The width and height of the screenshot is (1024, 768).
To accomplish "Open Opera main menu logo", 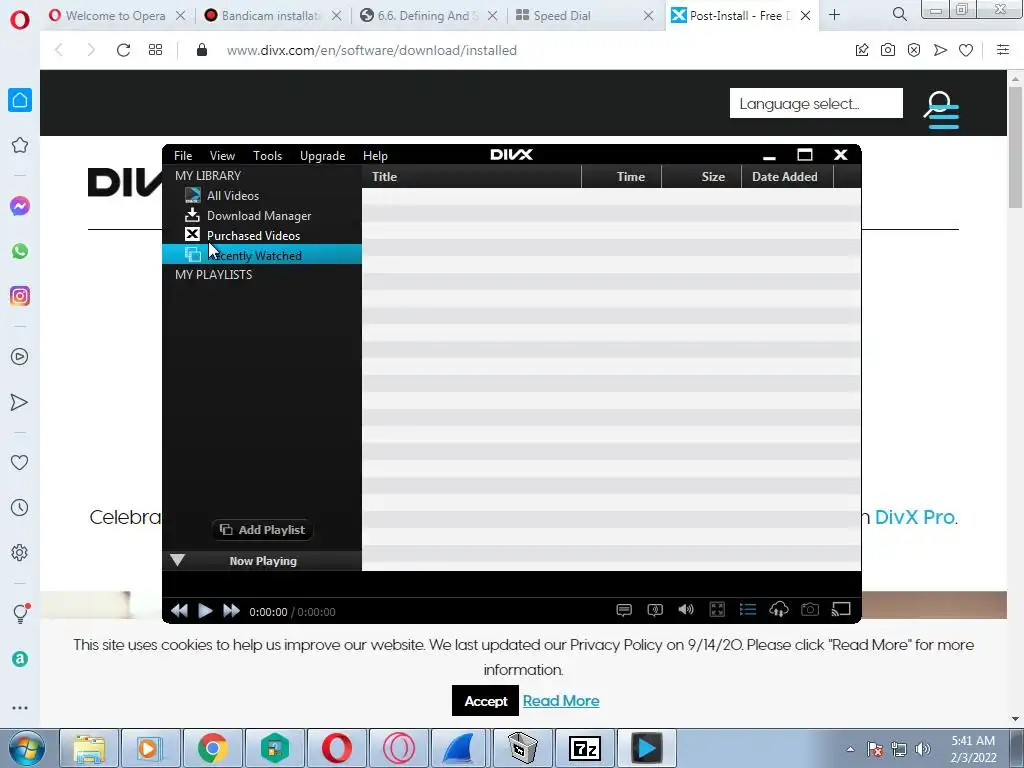I will tap(20, 20).
